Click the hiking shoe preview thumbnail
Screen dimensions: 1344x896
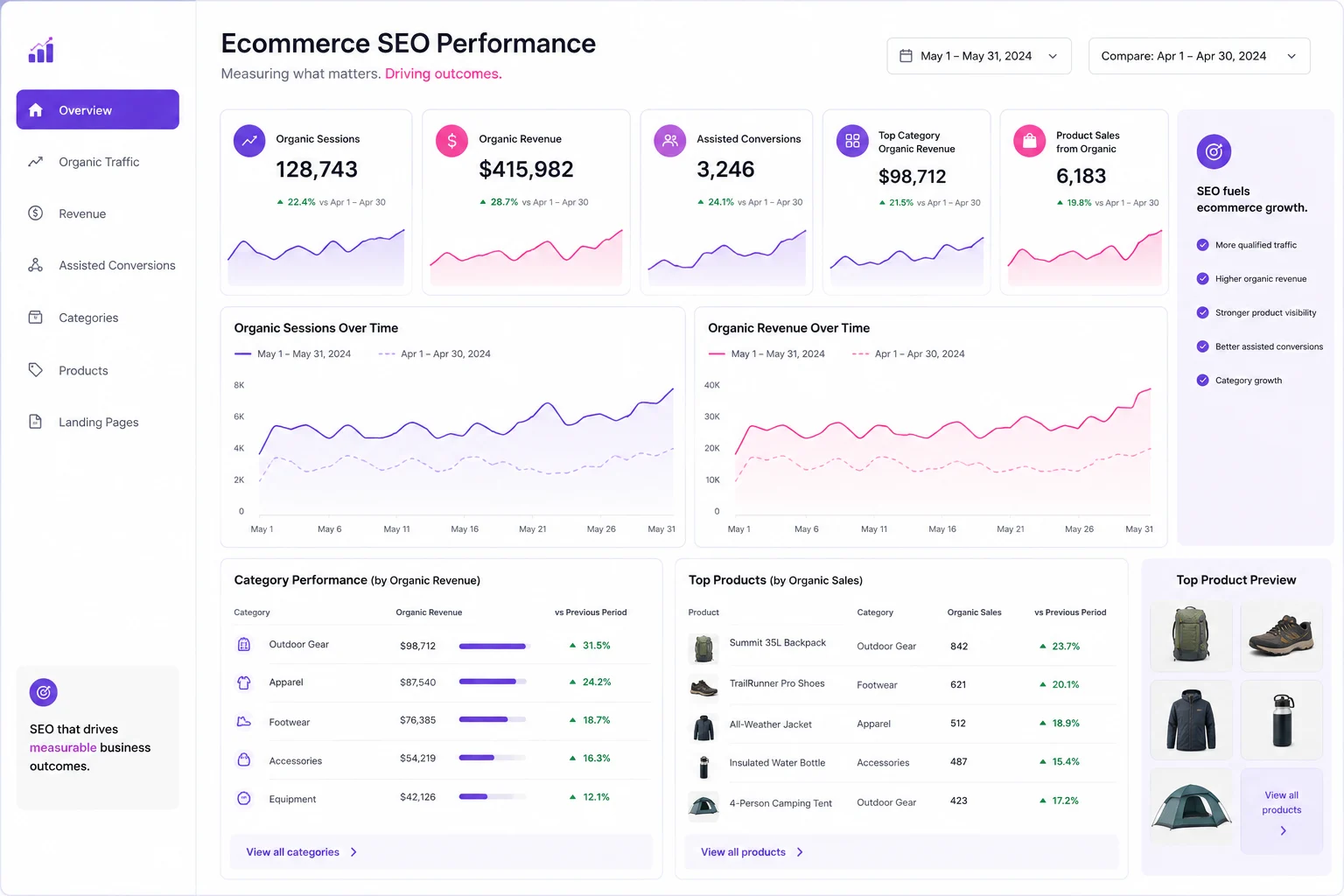[1282, 636]
